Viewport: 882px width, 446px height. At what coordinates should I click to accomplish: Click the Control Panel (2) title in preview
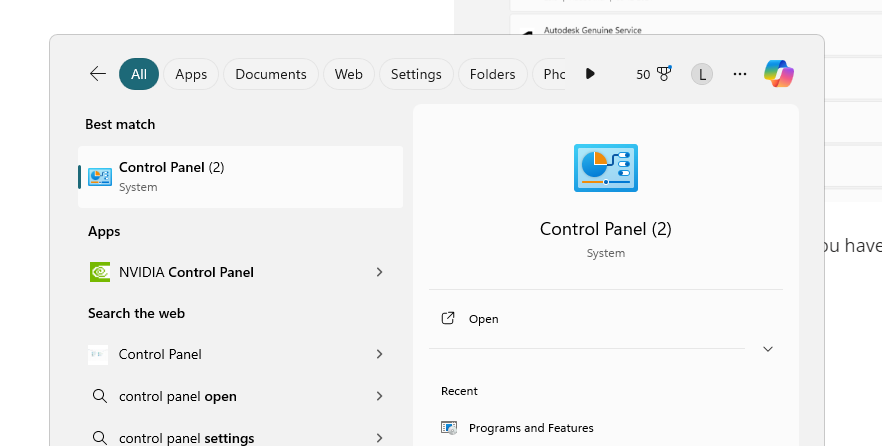[606, 229]
